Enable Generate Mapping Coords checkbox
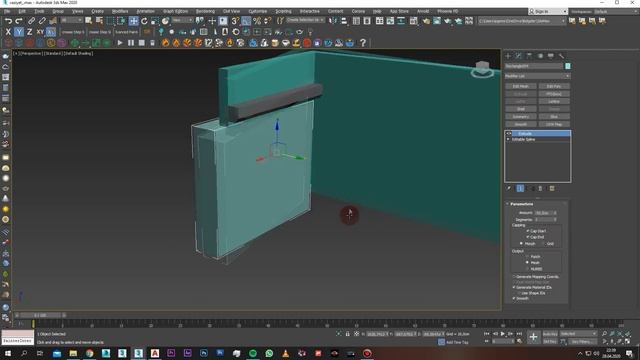Screen dimensions: 640x360 tap(514, 277)
